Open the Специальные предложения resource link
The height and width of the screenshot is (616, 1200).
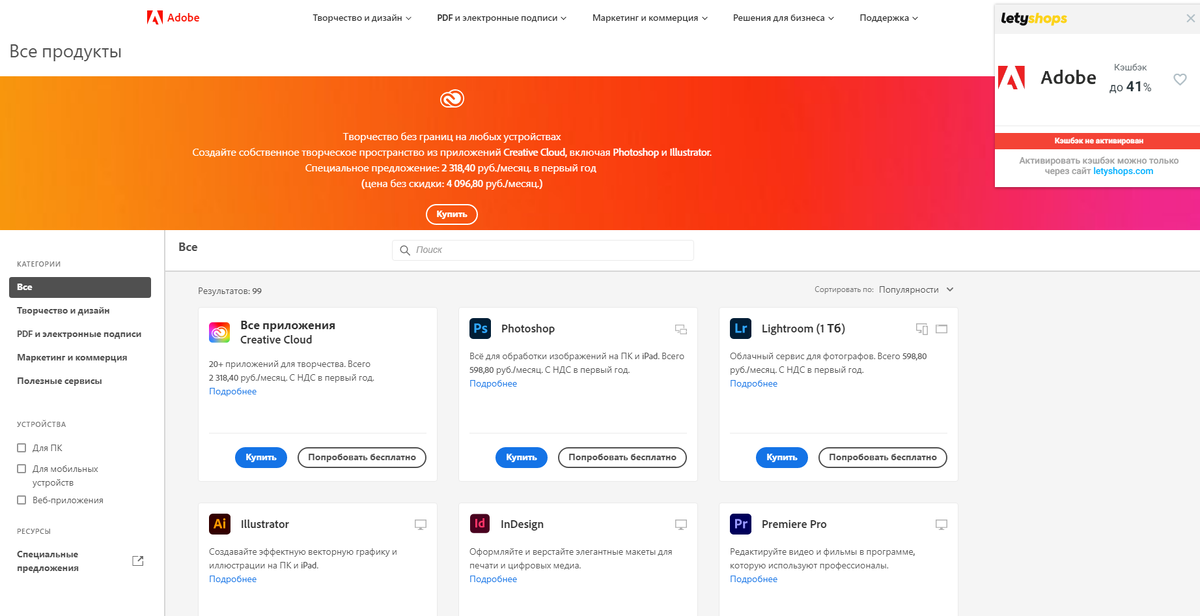(47, 561)
